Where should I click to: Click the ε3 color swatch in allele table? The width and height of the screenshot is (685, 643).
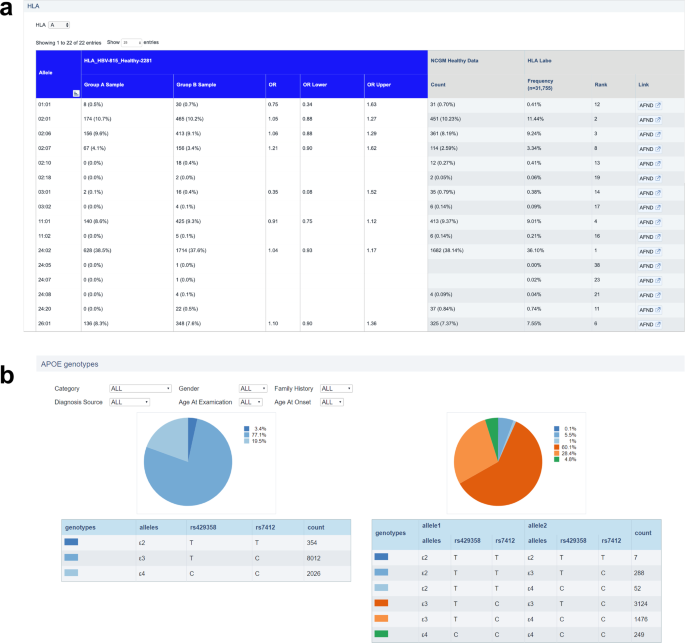[x=71, y=557]
